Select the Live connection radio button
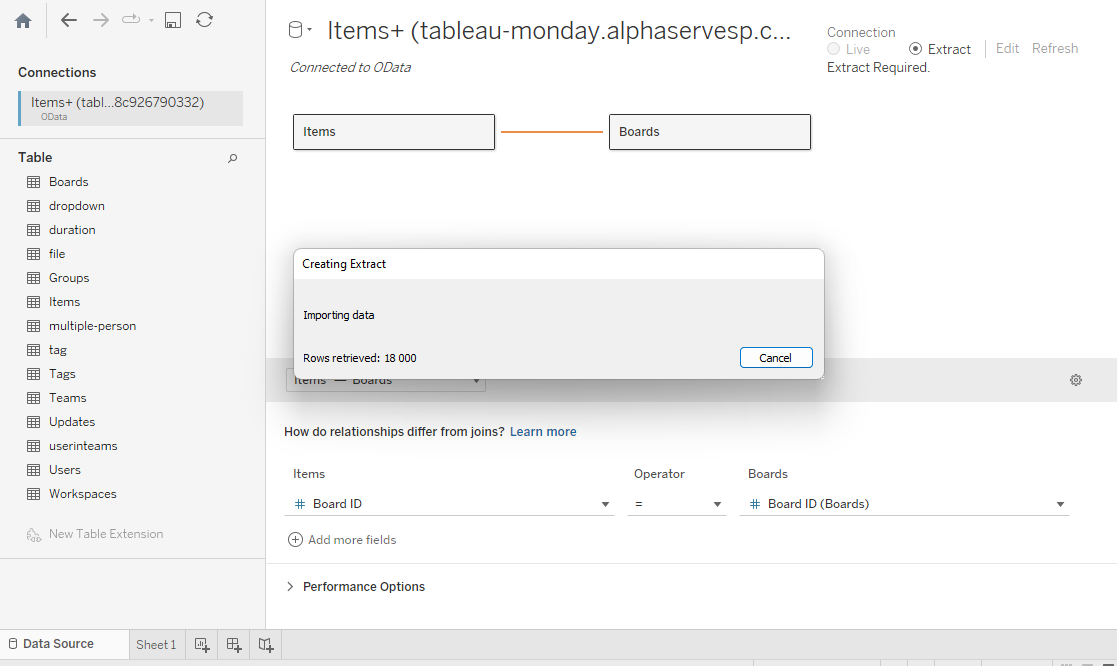 point(834,49)
